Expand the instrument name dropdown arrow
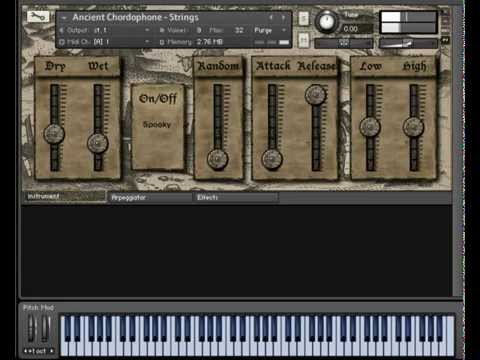The width and height of the screenshot is (480, 360). tap(64, 17)
